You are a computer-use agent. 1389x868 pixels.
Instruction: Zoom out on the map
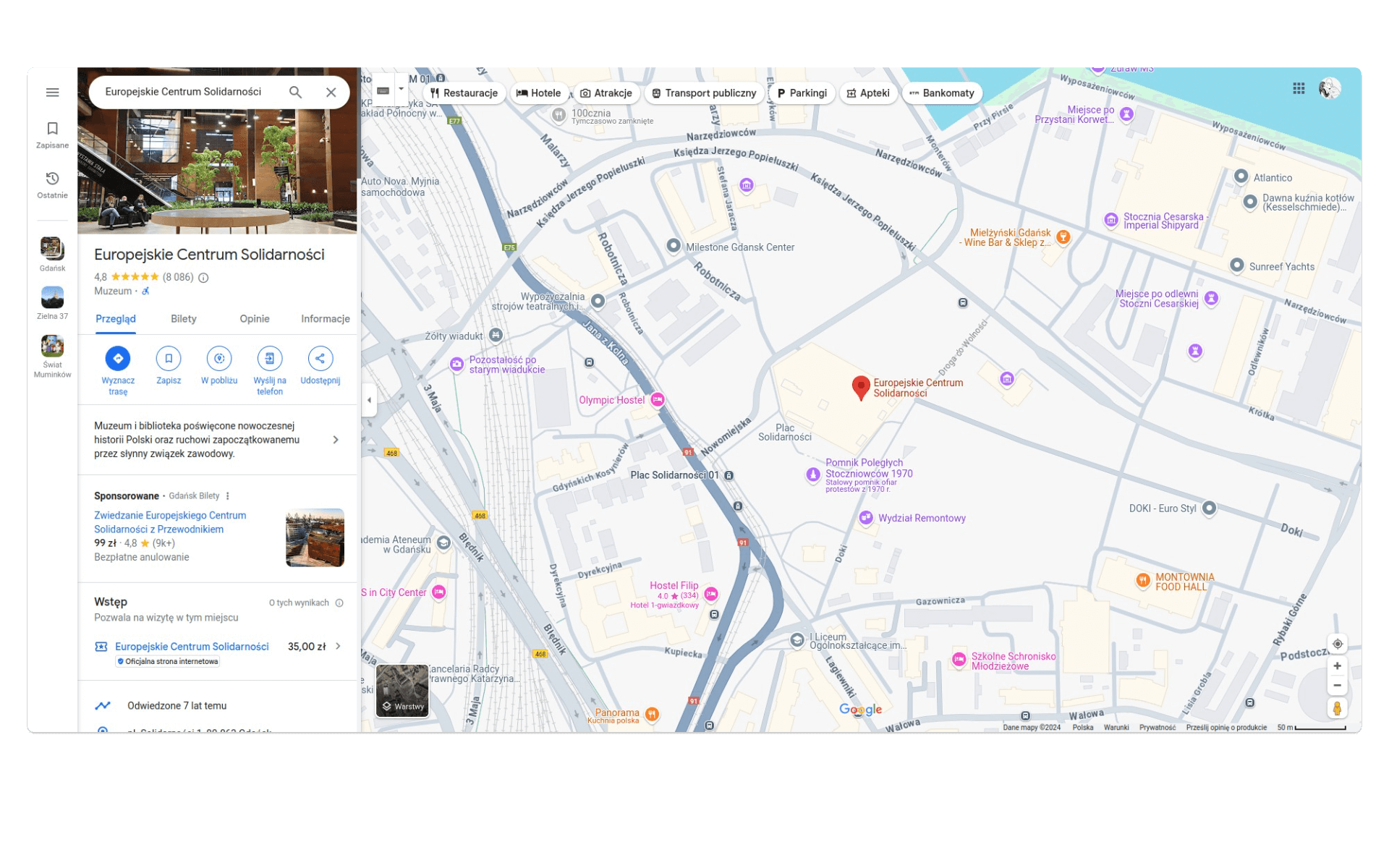[x=1337, y=686]
